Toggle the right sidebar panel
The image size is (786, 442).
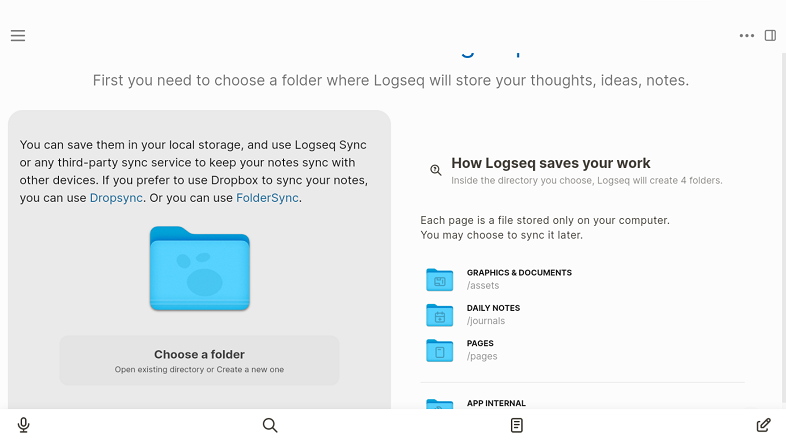click(x=770, y=36)
